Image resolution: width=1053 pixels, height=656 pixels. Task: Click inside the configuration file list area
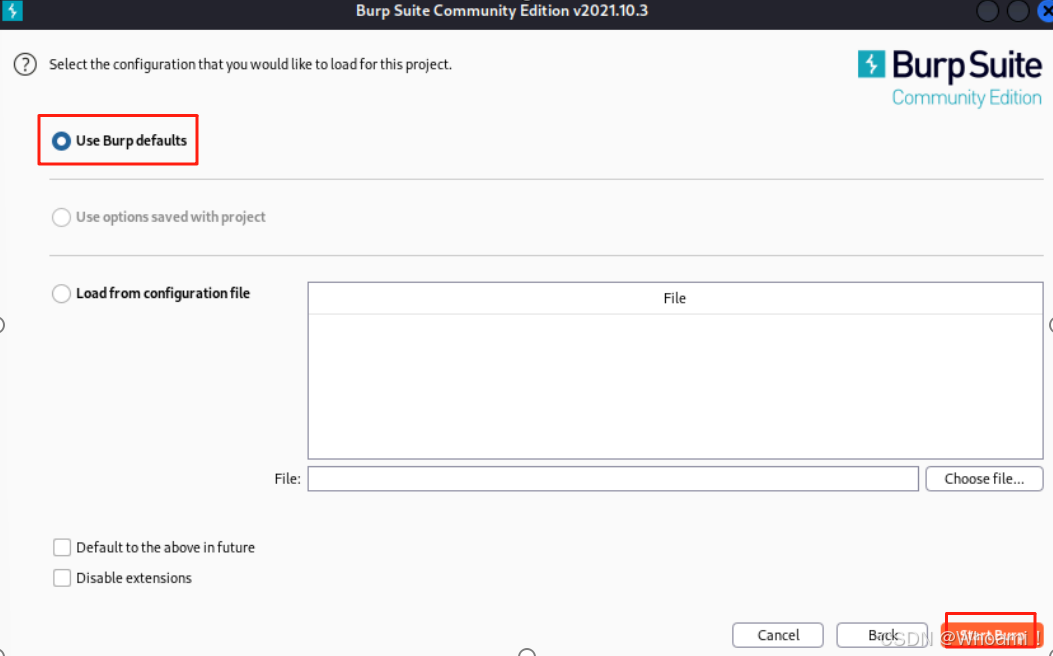[x=675, y=386]
